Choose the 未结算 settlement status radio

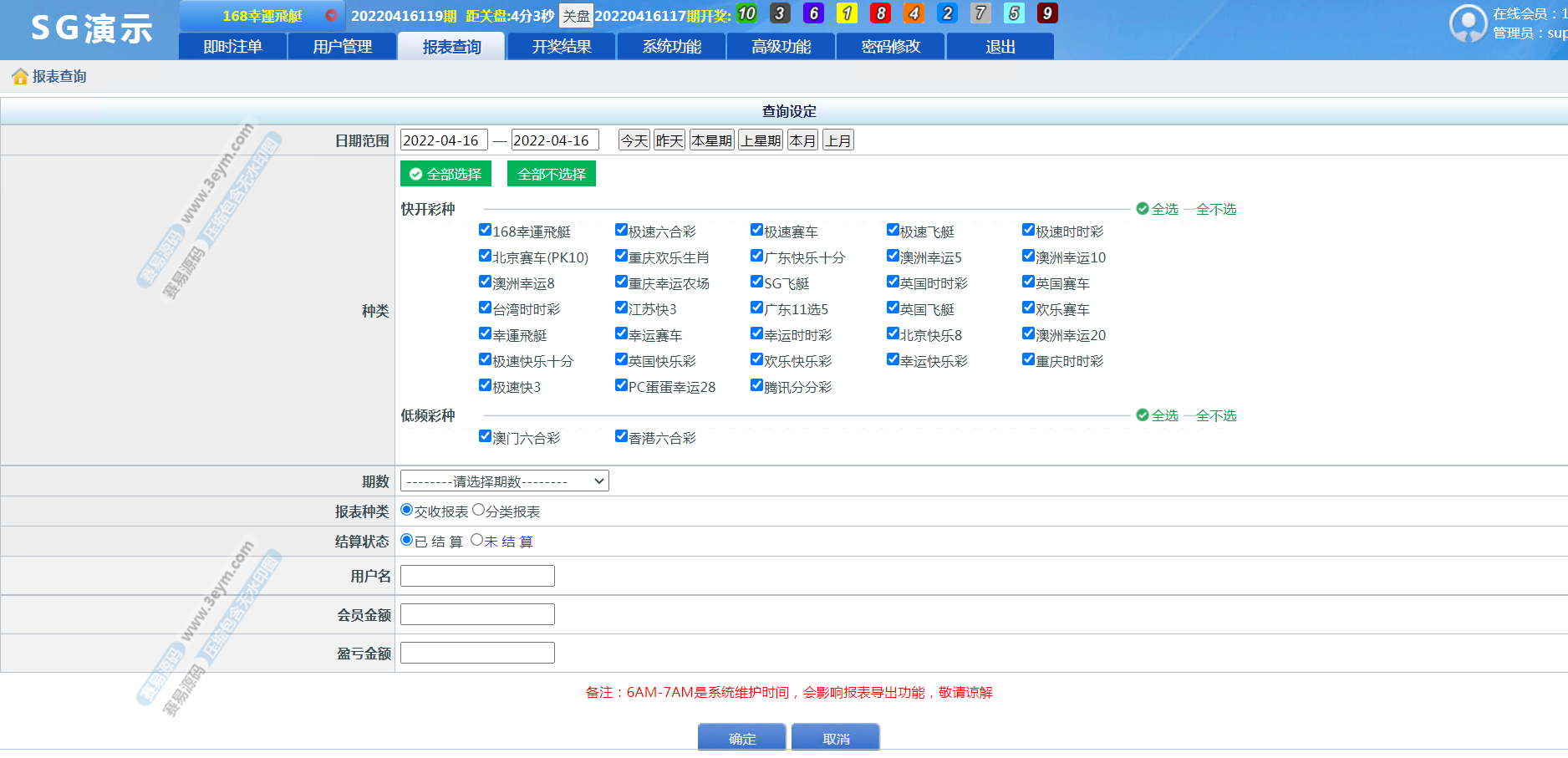pyautogui.click(x=476, y=540)
